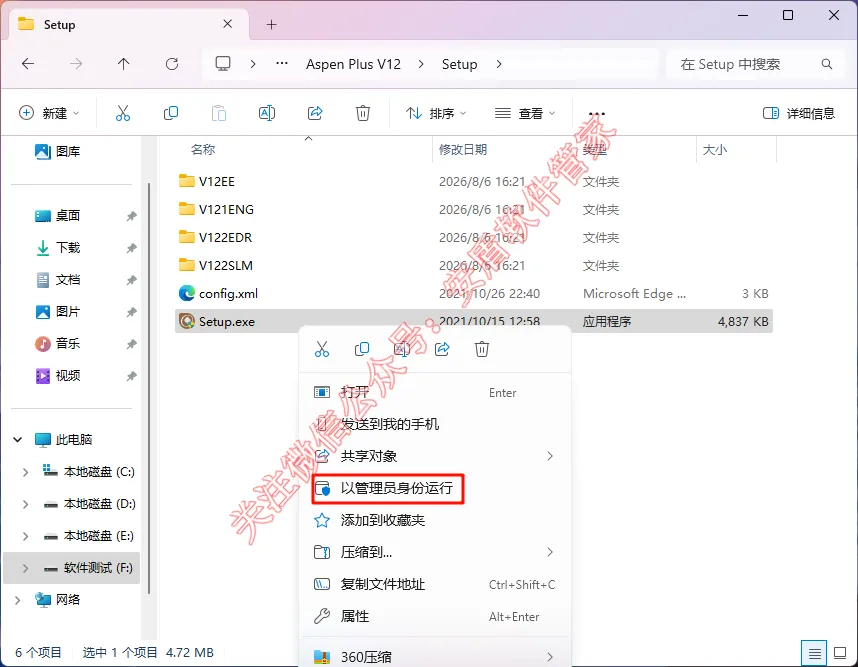The image size is (858, 667).
Task: Click Aspen Plus V12 in the breadcrumb
Action: [353, 64]
